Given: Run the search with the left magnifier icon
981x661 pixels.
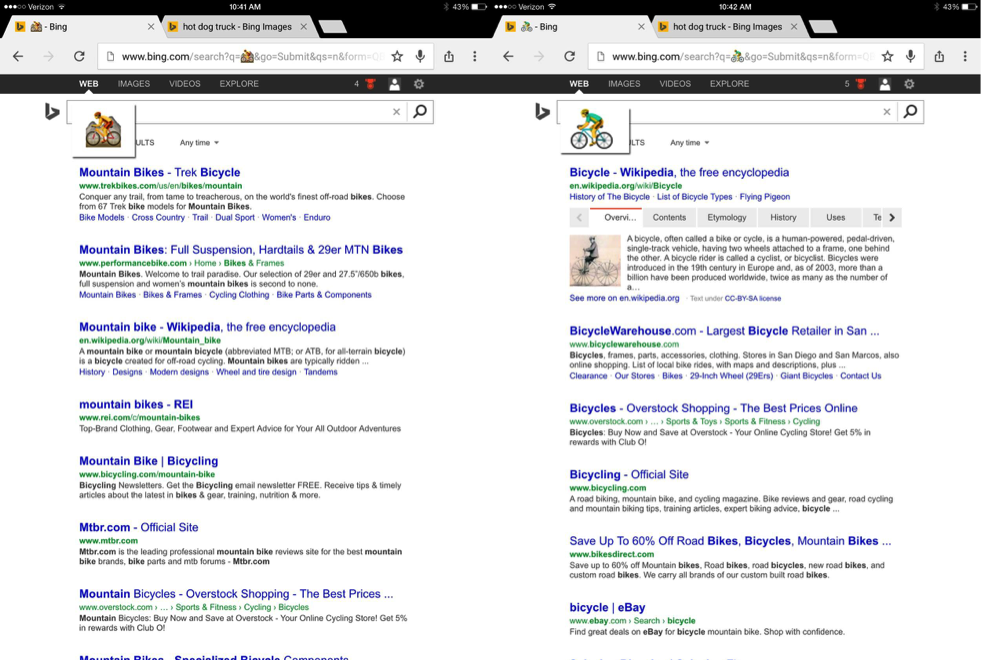Looking at the screenshot, I should (x=420, y=111).
